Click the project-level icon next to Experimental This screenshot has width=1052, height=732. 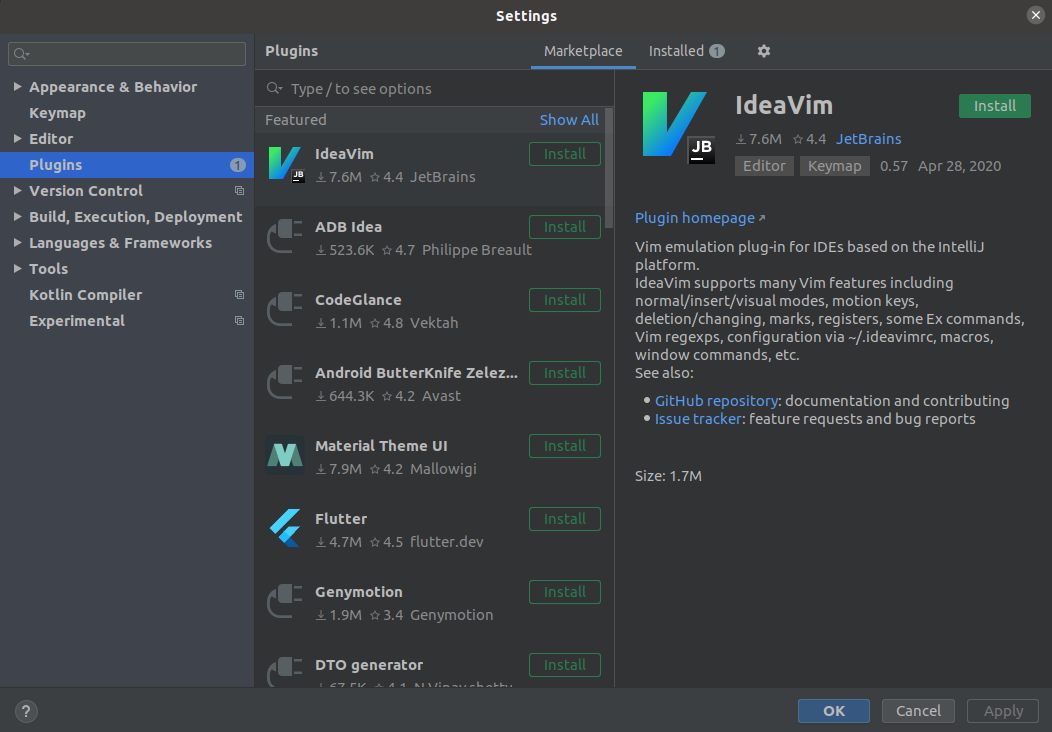239,321
